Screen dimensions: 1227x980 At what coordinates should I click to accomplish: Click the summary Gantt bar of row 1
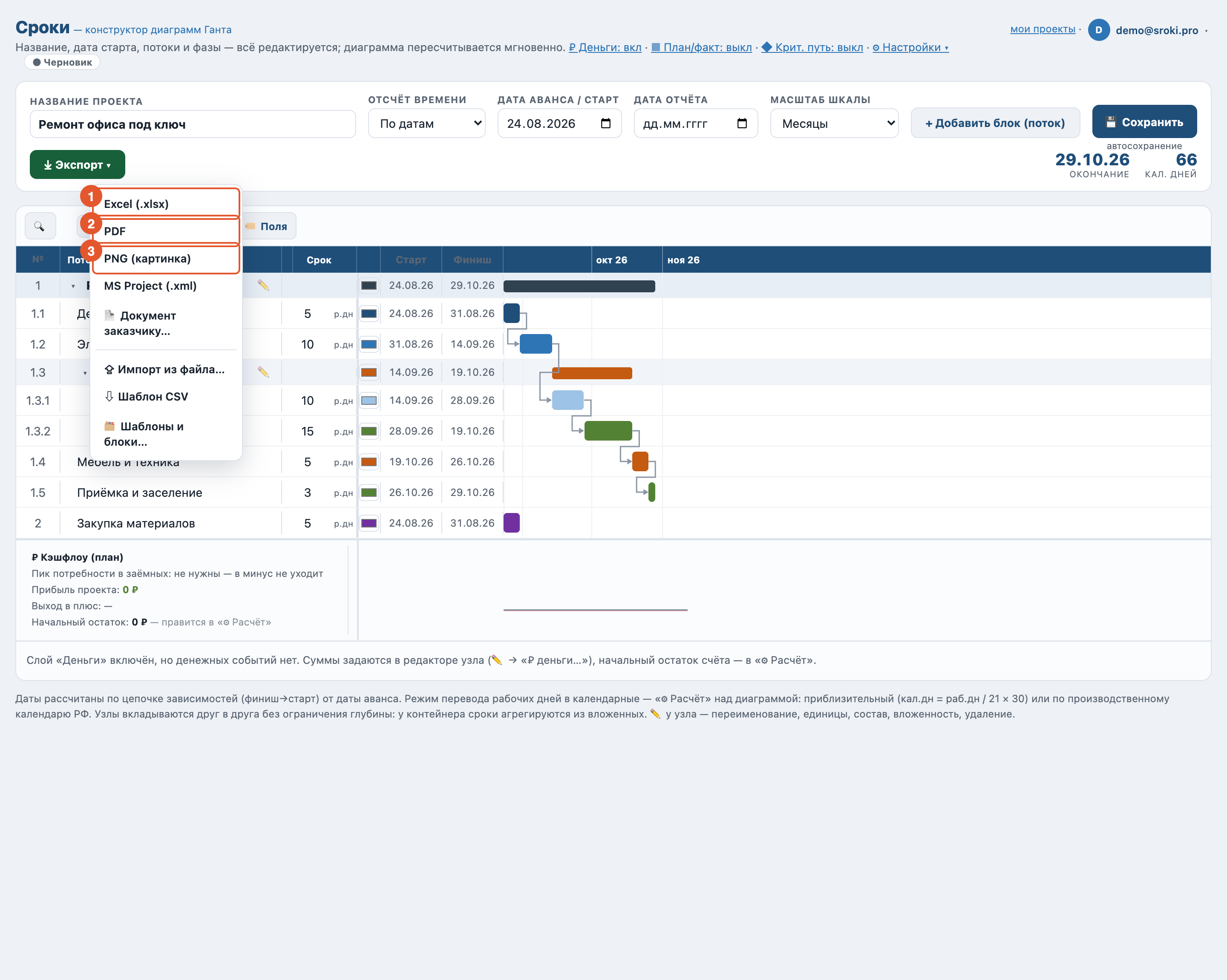[579, 285]
